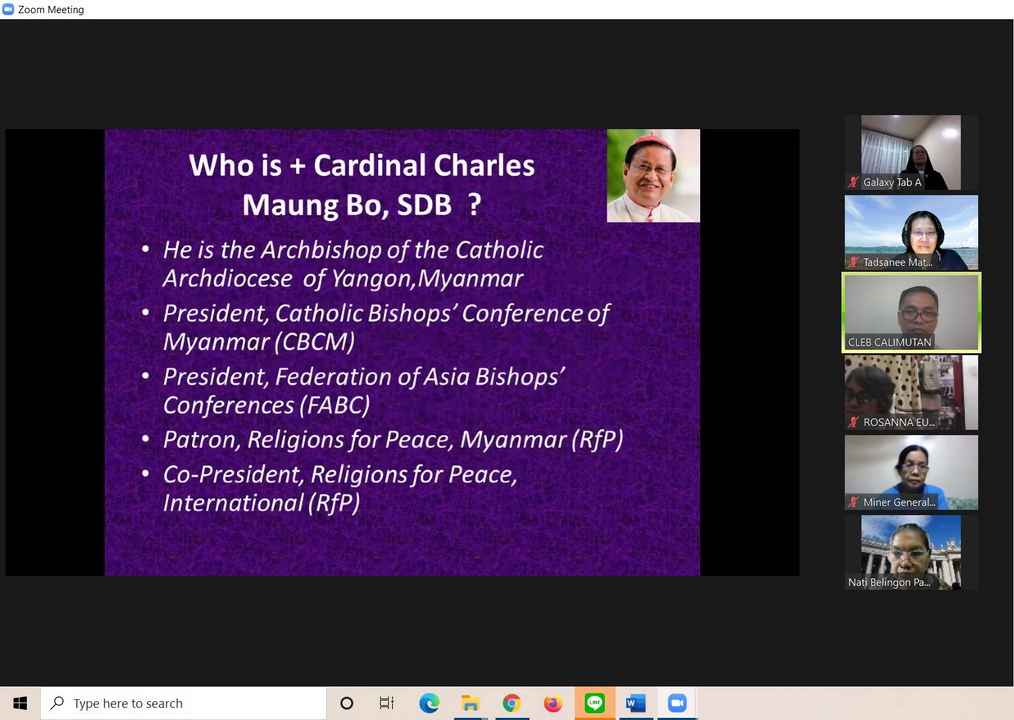
Task: Open the Windows Start menu
Action: [x=20, y=703]
